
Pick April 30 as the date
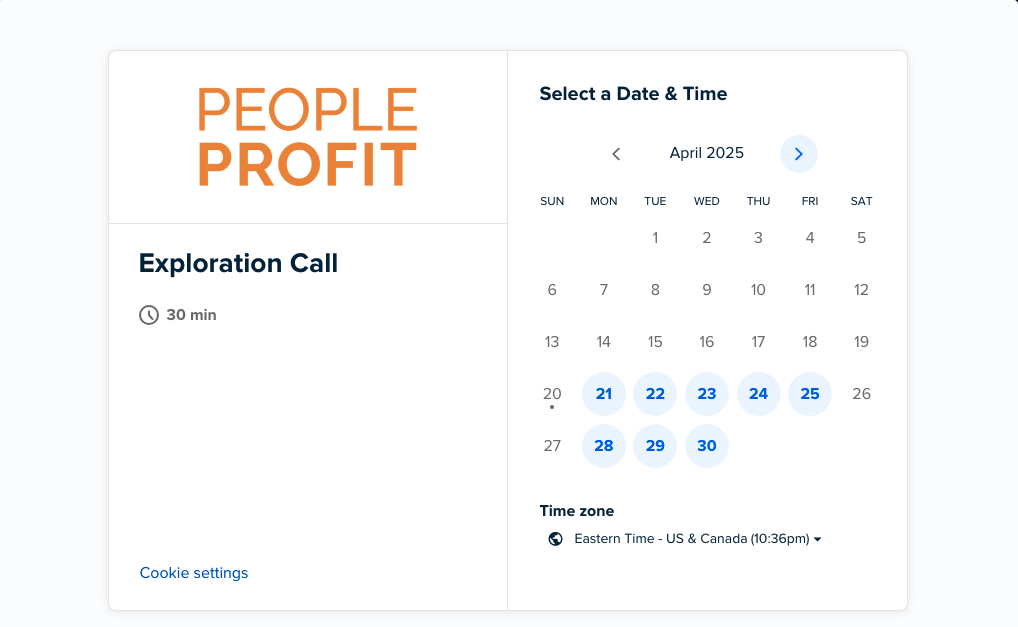(707, 446)
